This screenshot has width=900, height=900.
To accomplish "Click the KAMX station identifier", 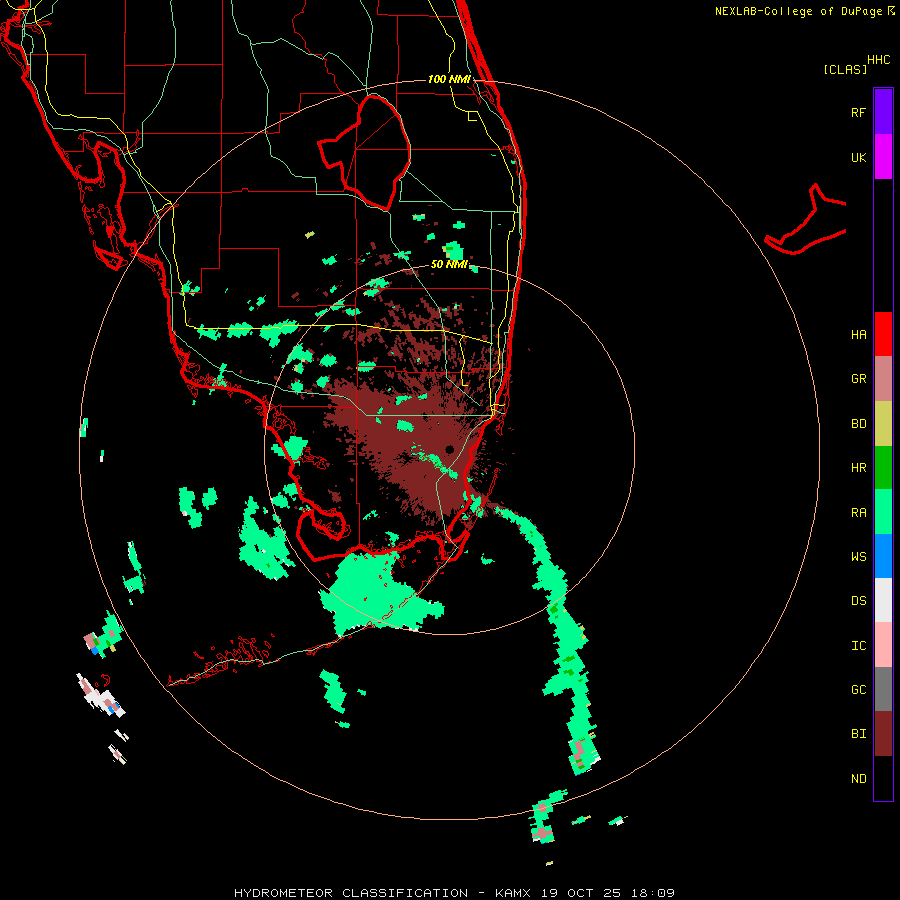I will (x=513, y=893).
